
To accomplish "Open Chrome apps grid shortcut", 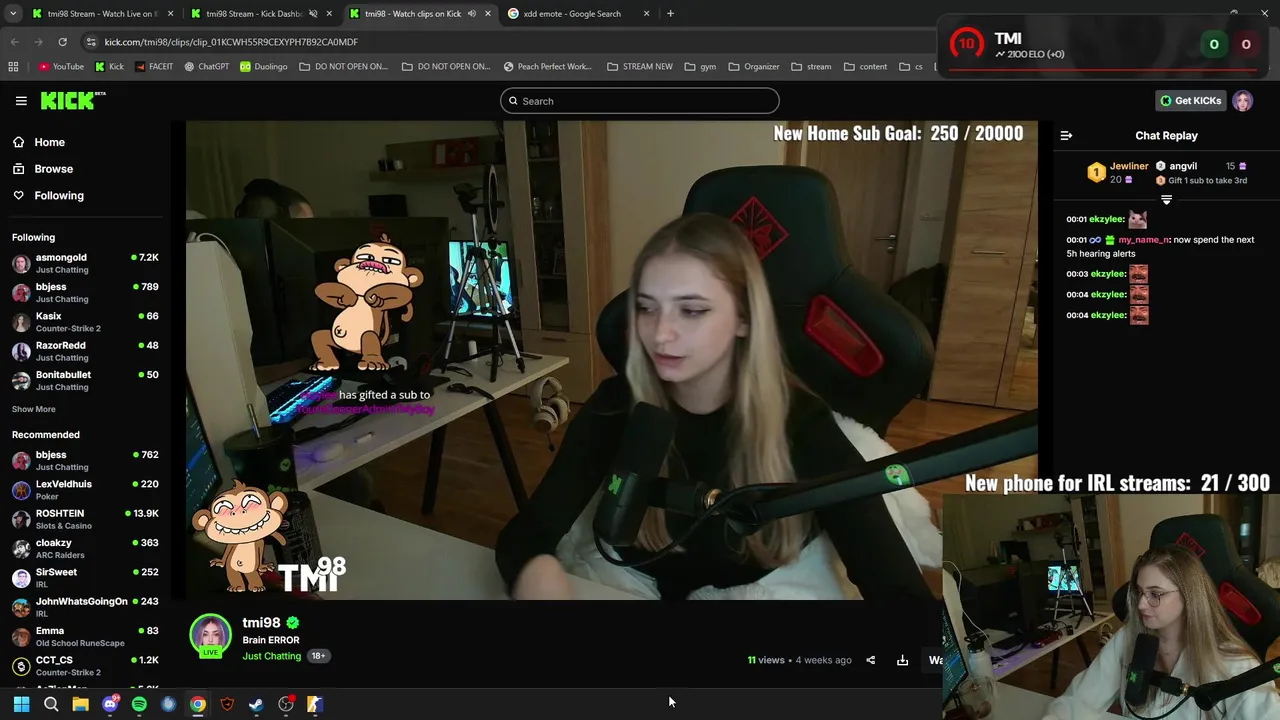I will pyautogui.click(x=13, y=67).
